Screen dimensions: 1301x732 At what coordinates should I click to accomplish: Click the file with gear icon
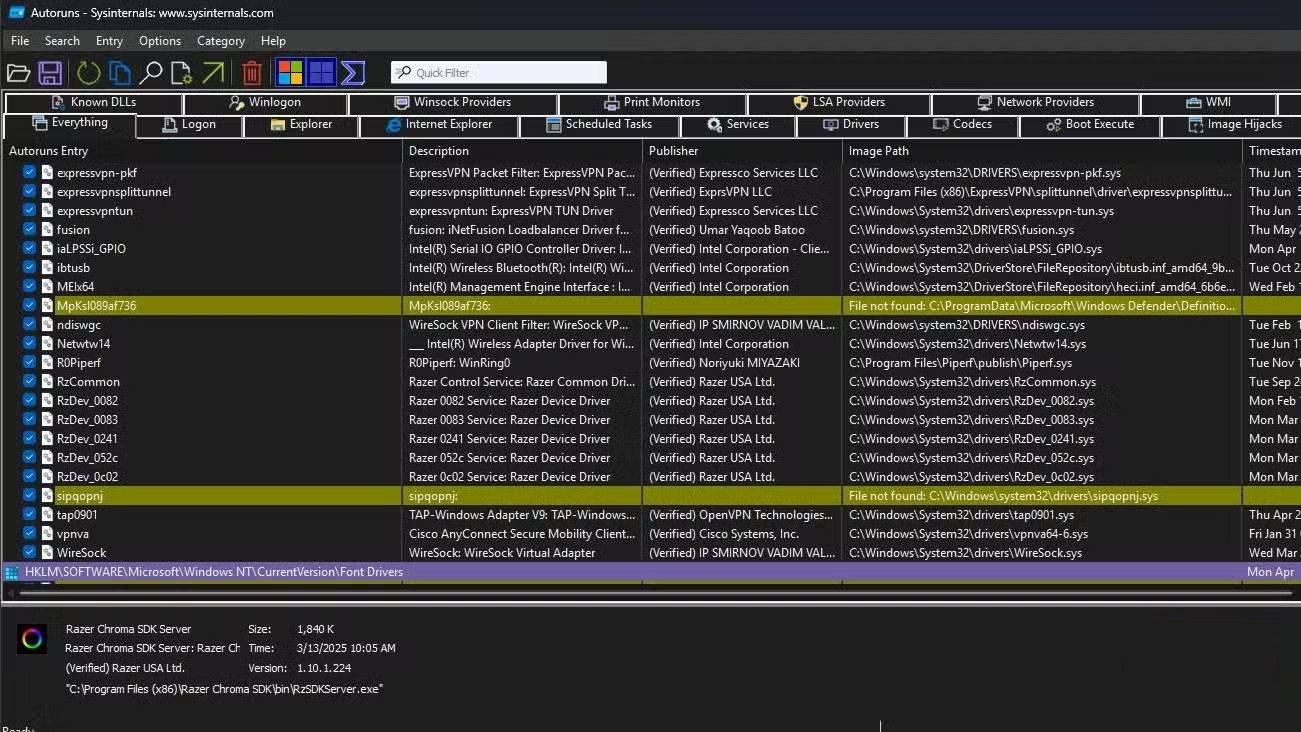tap(181, 73)
